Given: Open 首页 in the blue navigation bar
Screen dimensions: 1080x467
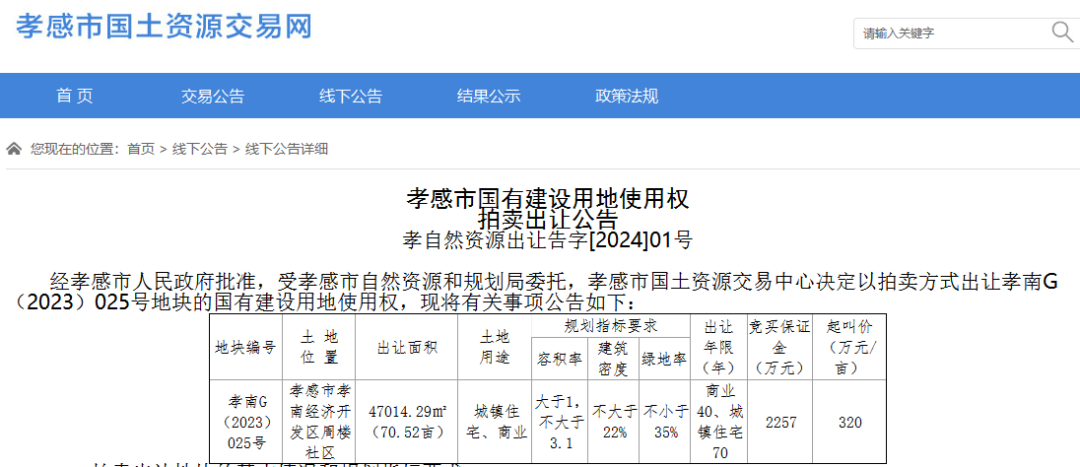Looking at the screenshot, I should [x=74, y=96].
